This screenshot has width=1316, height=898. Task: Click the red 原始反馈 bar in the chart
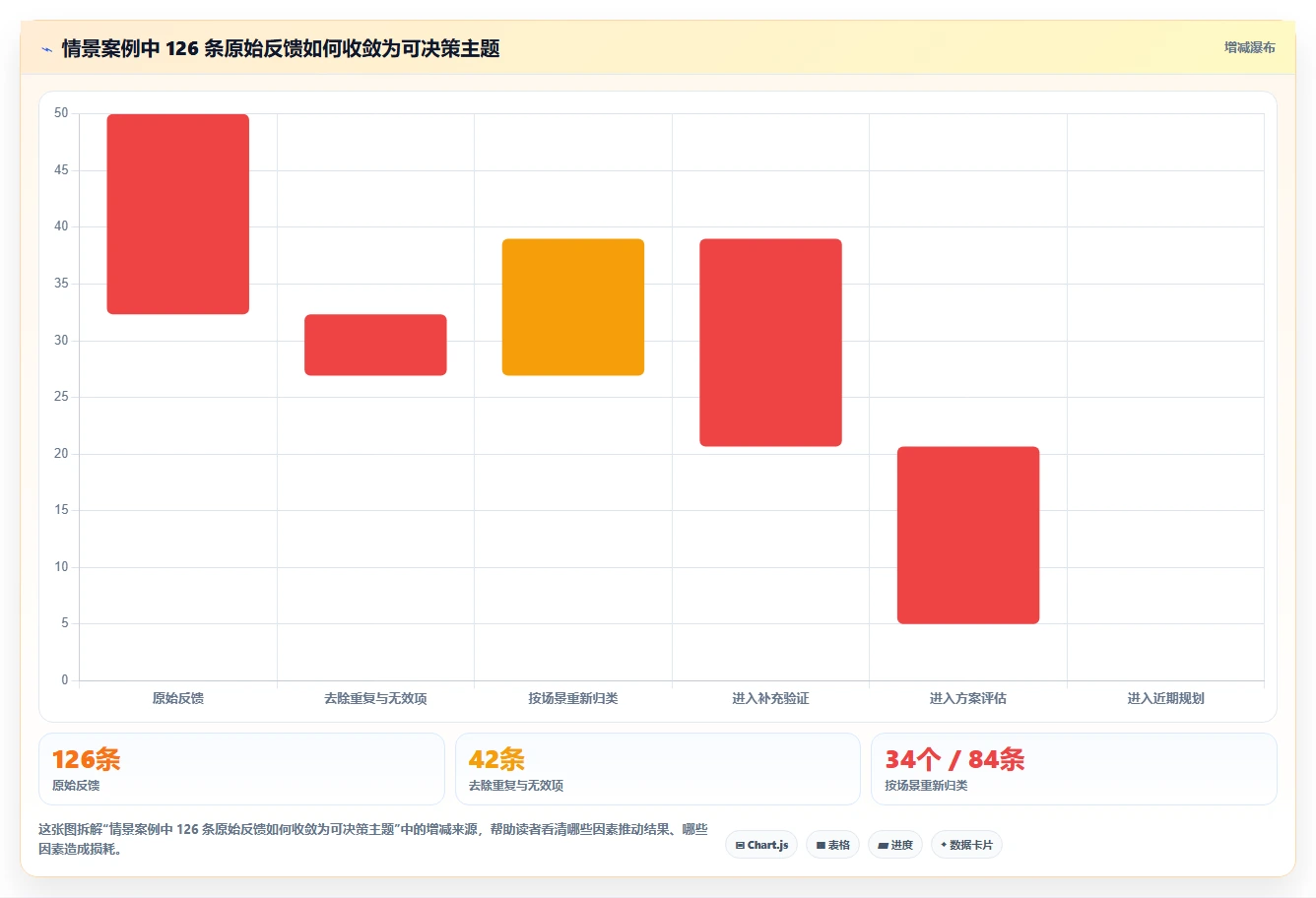(178, 215)
